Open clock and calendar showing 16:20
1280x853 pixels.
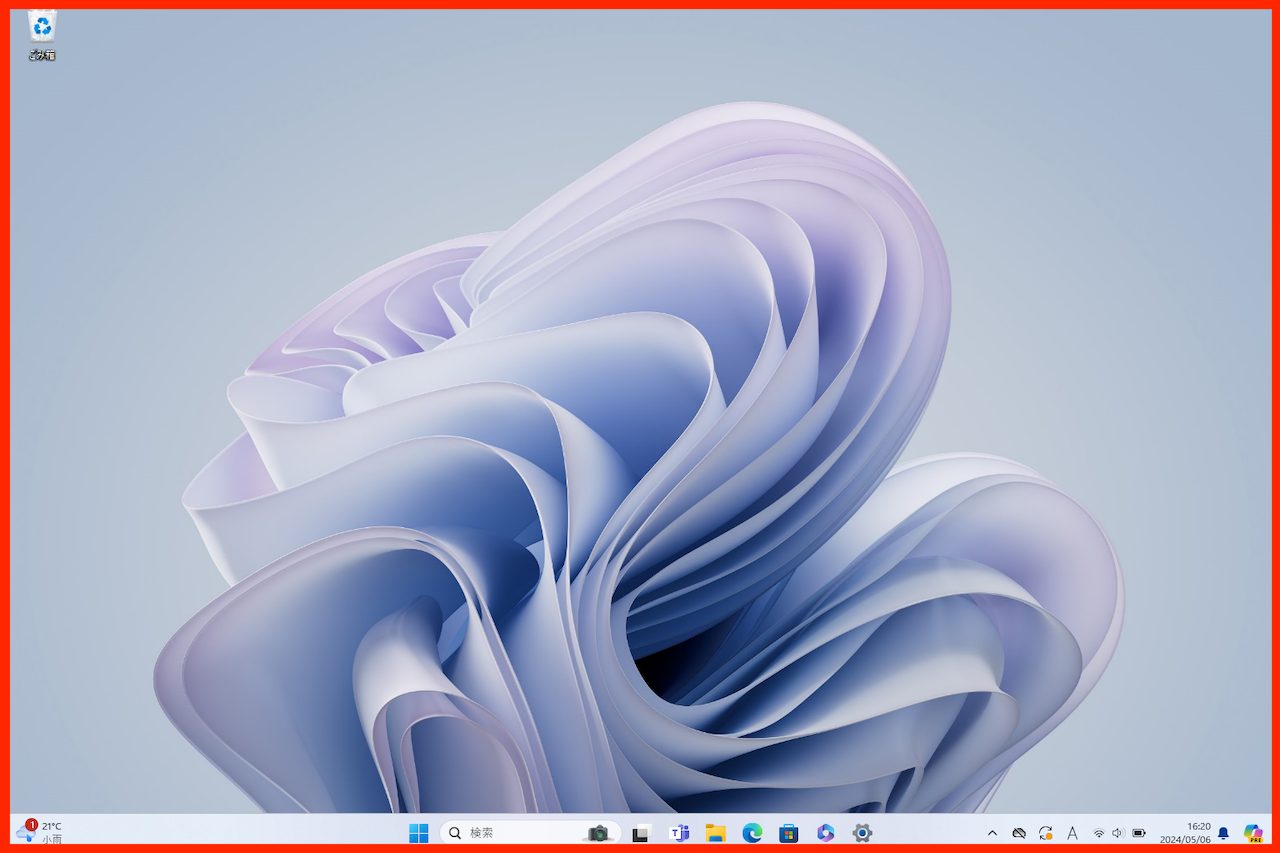(x=1185, y=832)
